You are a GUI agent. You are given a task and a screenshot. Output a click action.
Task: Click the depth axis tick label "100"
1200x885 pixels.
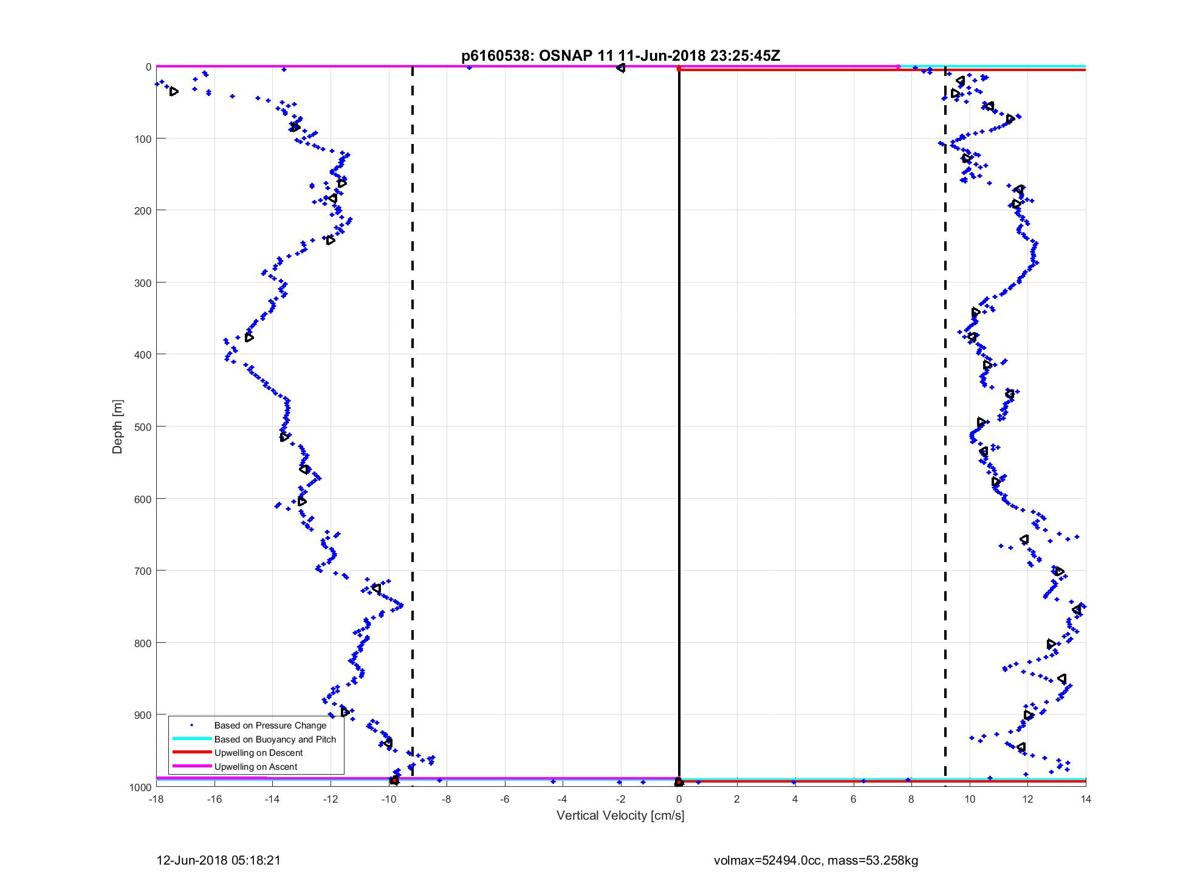tap(141, 139)
